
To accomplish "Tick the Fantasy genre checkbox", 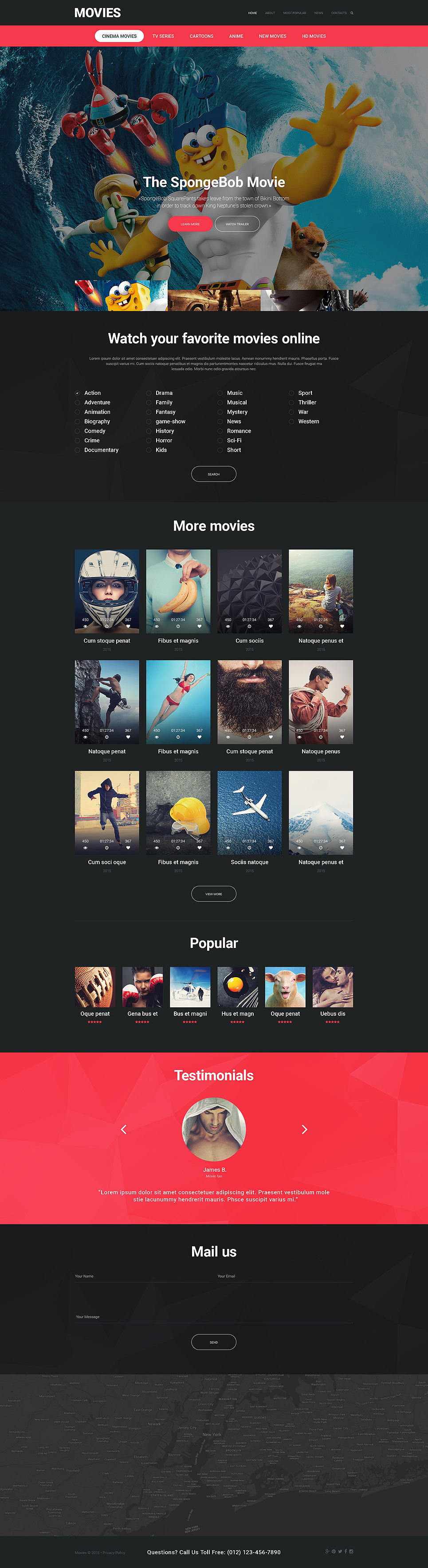I will (149, 412).
